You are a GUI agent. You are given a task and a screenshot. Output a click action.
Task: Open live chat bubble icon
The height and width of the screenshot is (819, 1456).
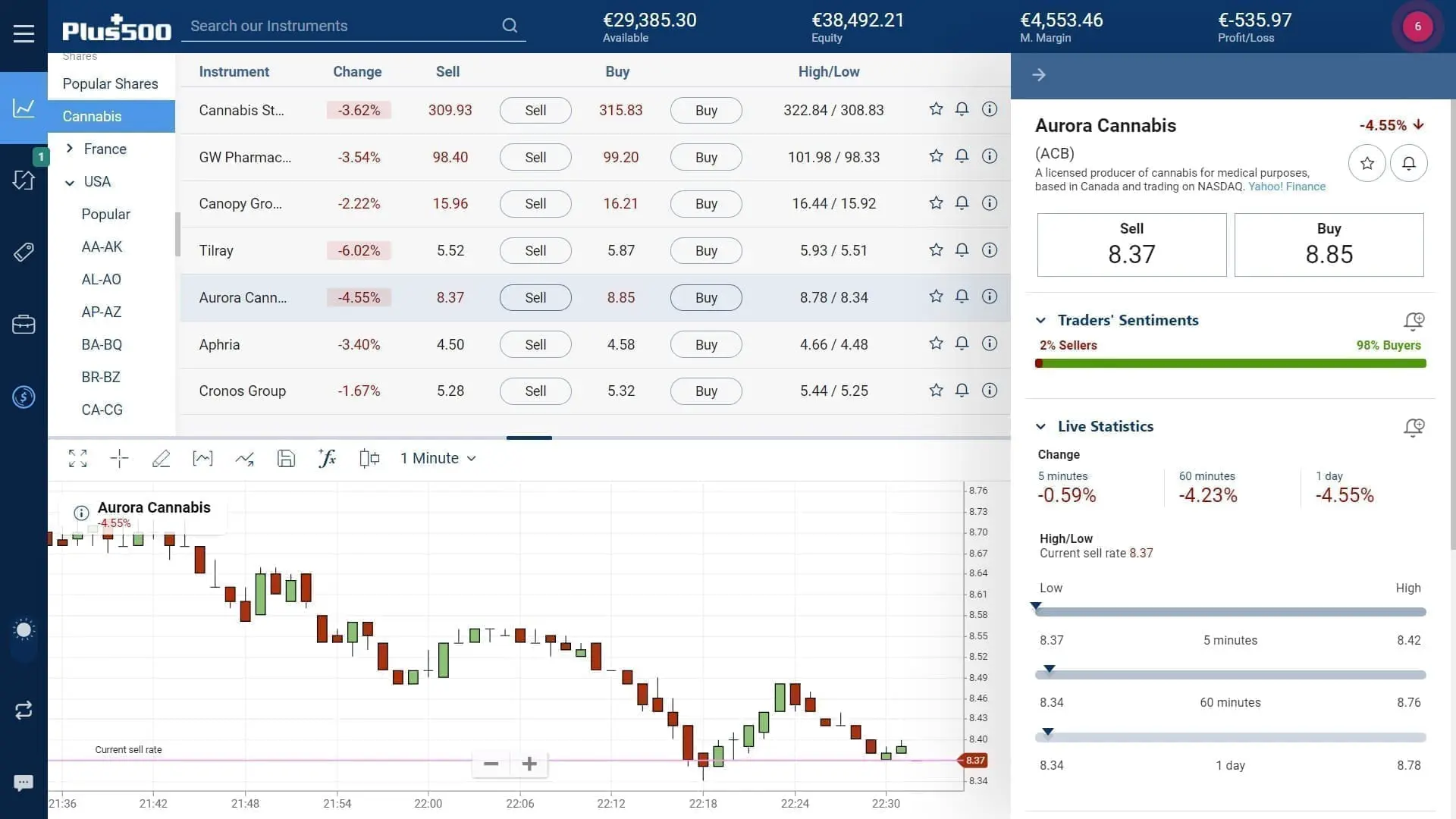point(24,783)
